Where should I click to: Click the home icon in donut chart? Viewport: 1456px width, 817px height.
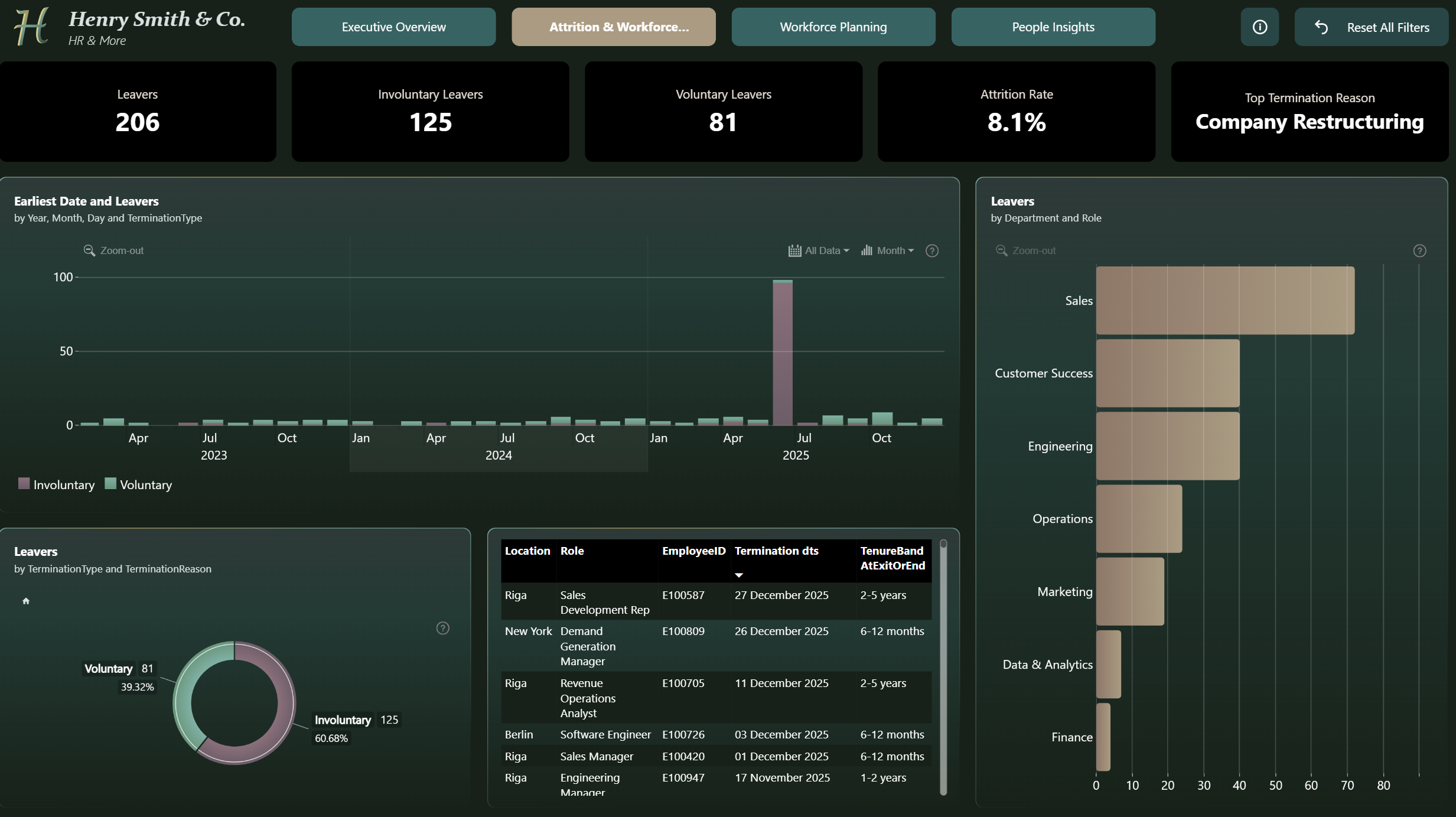26,601
